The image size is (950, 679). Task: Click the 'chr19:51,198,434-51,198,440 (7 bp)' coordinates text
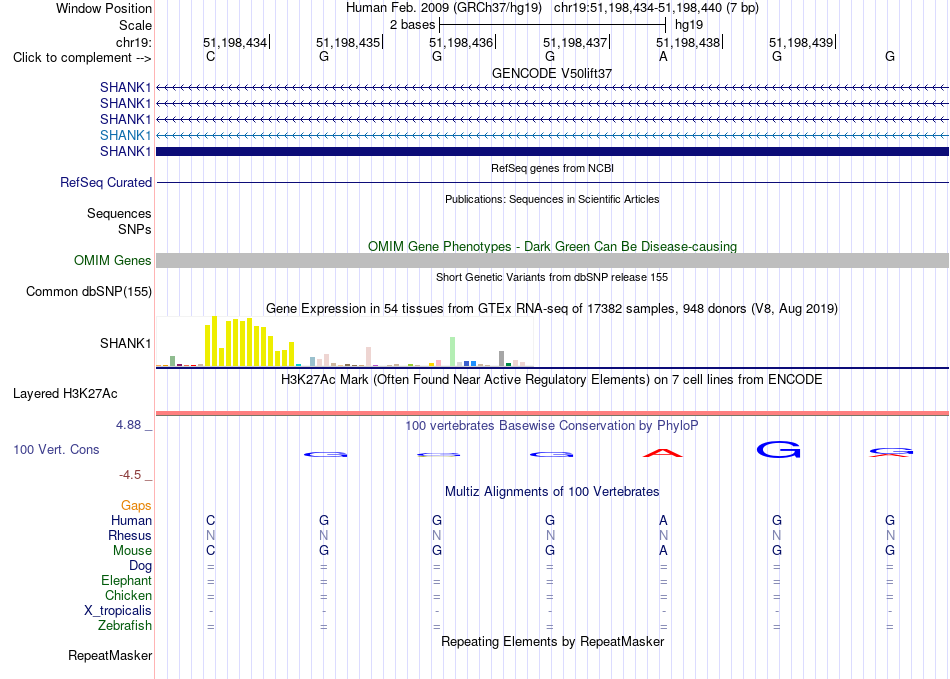coord(656,8)
